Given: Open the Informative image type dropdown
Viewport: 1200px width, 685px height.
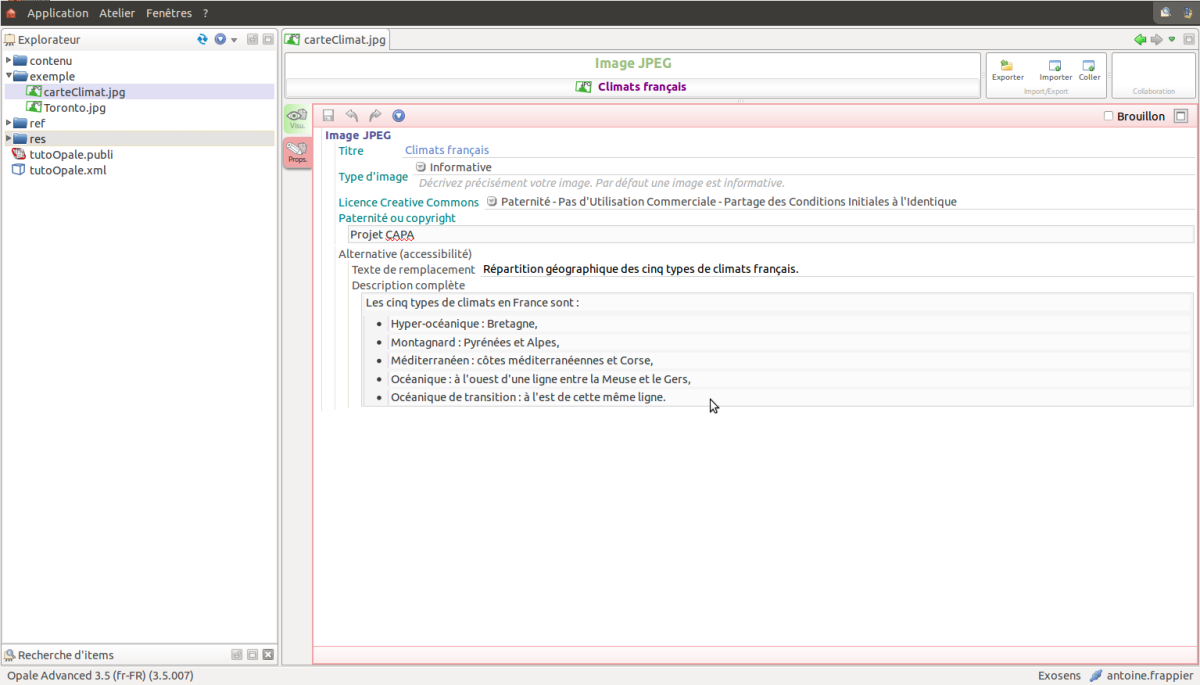Looking at the screenshot, I should (421, 167).
